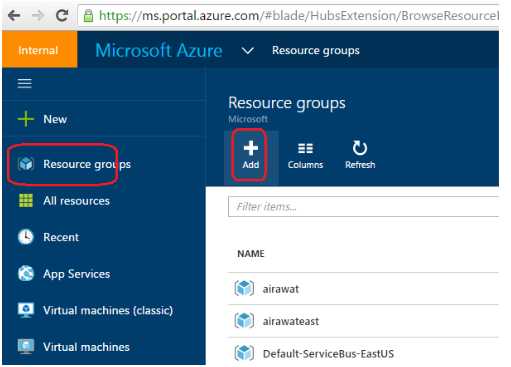511x367 pixels.
Task: Click the Add plus icon
Action: point(251,148)
